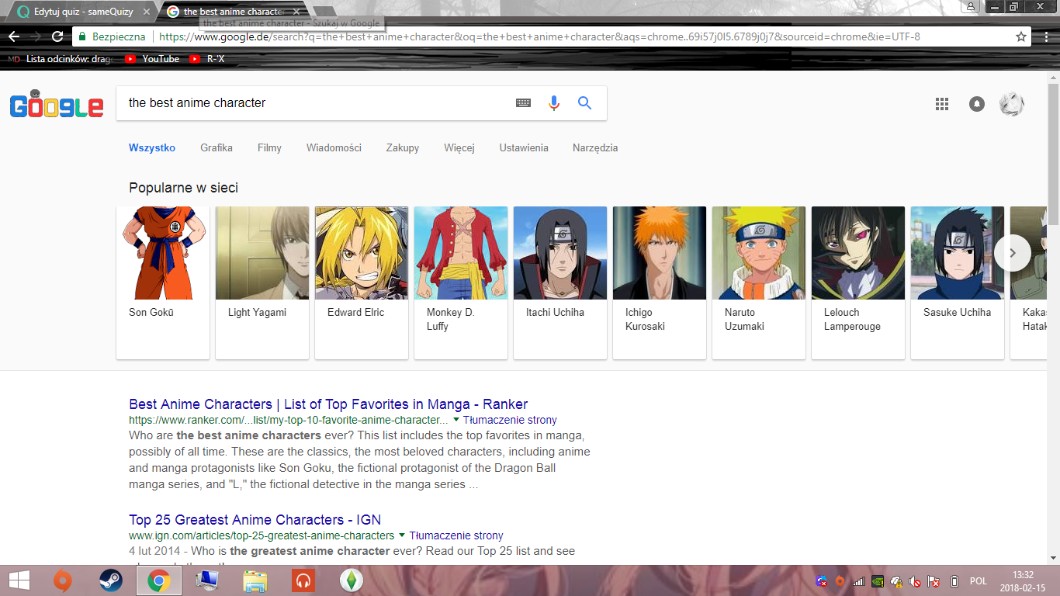Open The Sims icon in the taskbar
This screenshot has width=1060, height=596.
click(x=350, y=580)
